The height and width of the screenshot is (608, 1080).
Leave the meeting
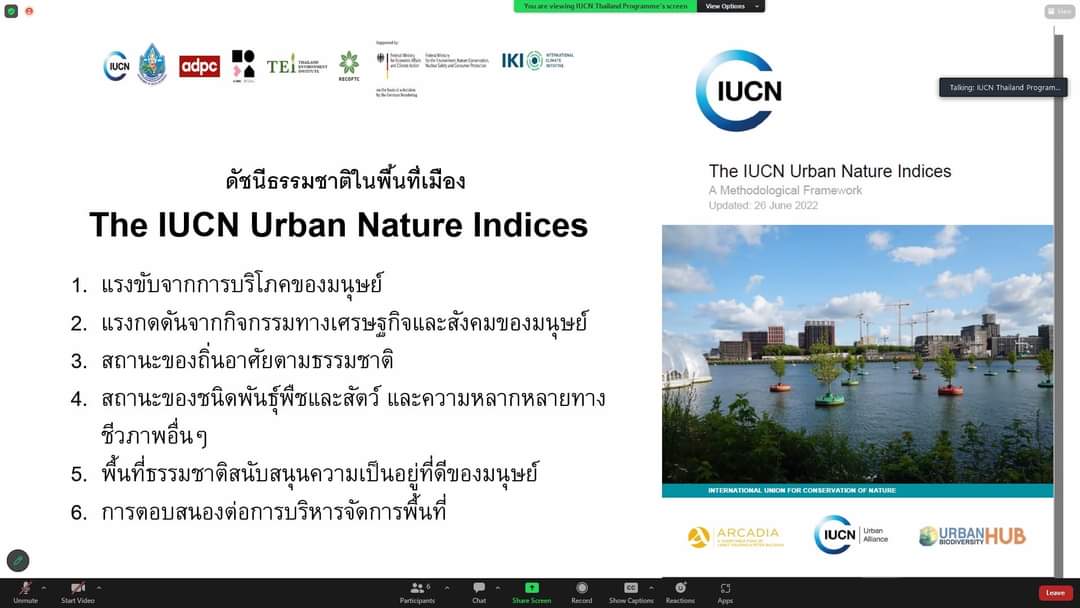(1055, 593)
